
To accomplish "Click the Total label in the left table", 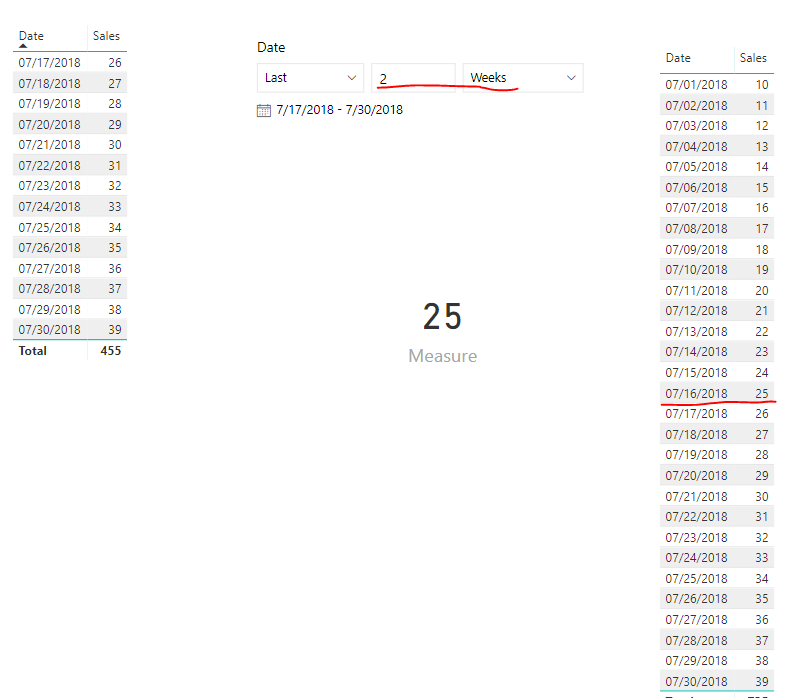I will (33, 351).
